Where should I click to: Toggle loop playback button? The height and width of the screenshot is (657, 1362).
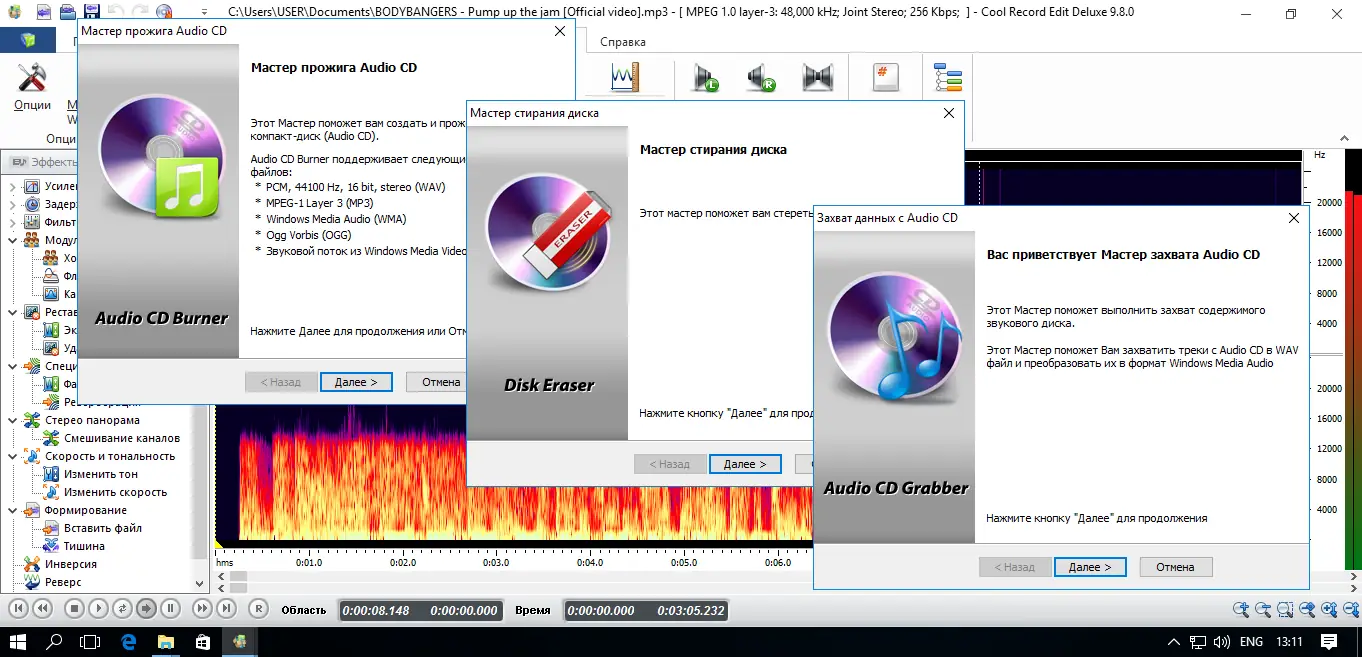(122, 608)
